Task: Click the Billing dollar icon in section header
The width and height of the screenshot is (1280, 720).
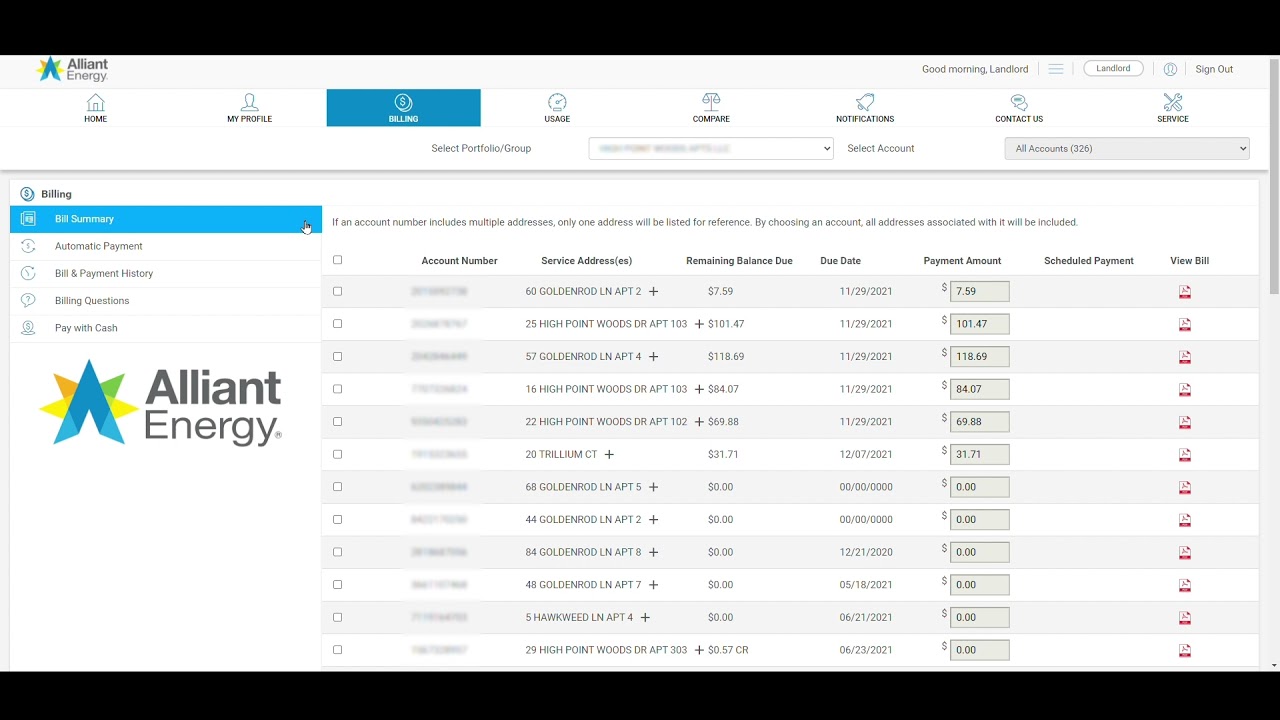Action: point(27,194)
